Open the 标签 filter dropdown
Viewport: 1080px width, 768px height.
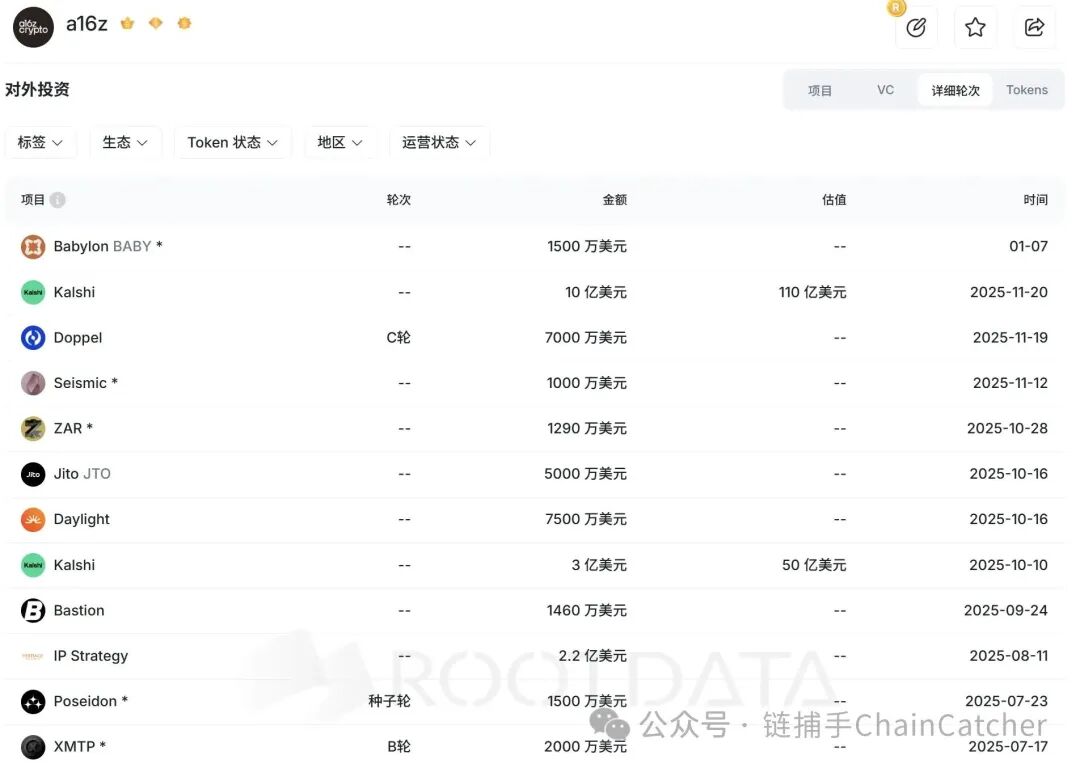tap(40, 142)
